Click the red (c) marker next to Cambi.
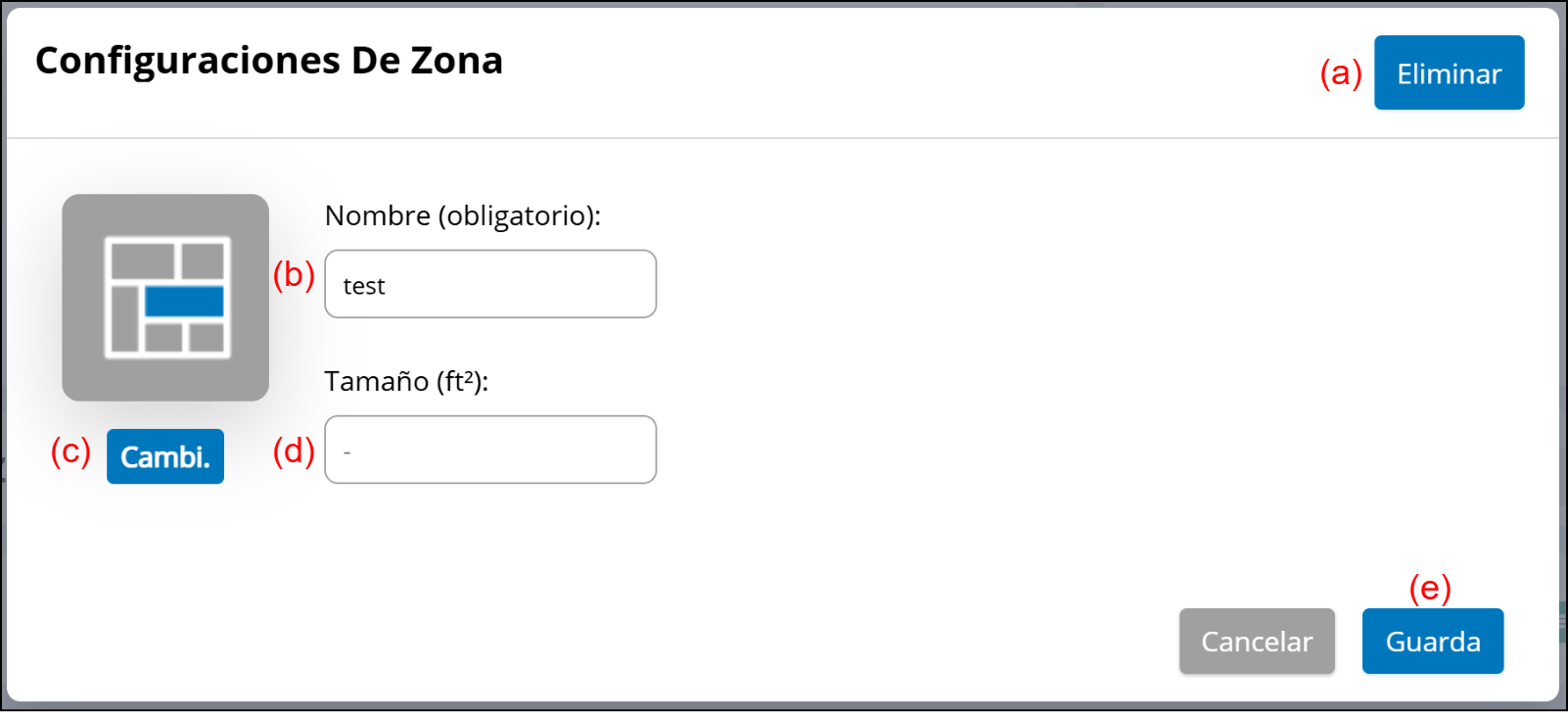This screenshot has height=713, width=1568. [70, 452]
